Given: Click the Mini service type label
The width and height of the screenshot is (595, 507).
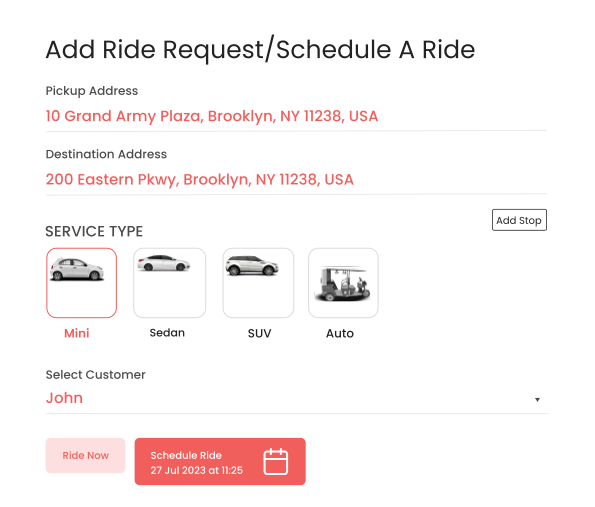Looking at the screenshot, I should coord(77,333).
